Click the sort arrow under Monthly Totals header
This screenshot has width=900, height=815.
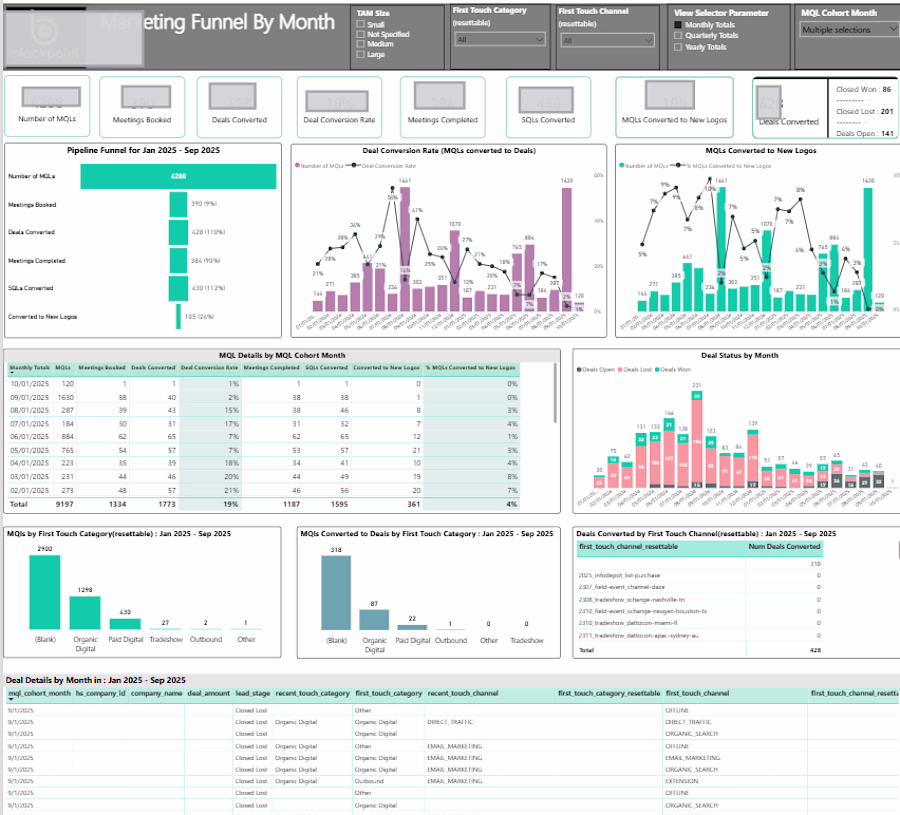(x=11, y=373)
